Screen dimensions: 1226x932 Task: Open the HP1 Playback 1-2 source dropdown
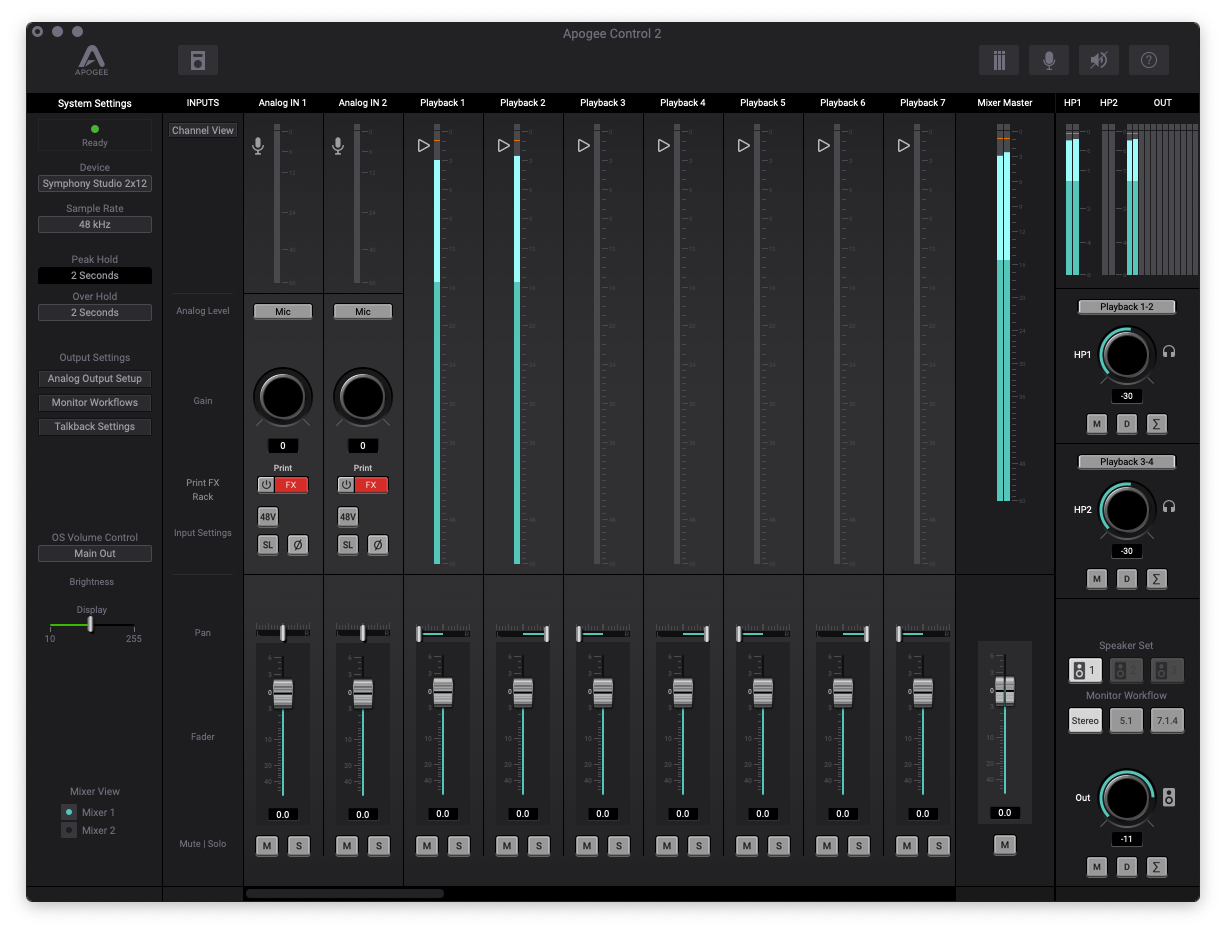tap(1126, 307)
